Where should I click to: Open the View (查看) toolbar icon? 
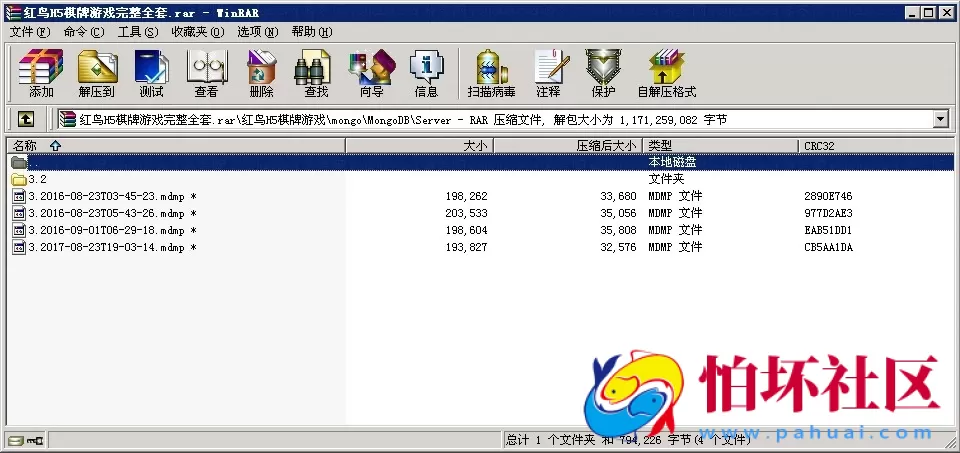click(207, 73)
